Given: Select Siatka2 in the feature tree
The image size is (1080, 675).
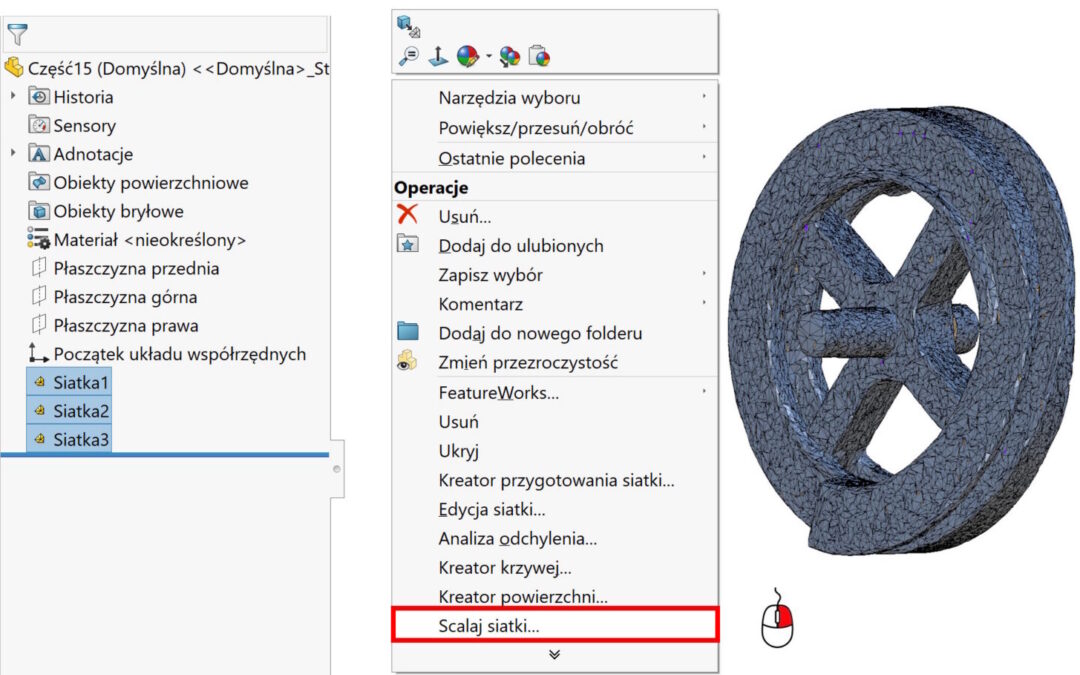Looking at the screenshot, I should 81,411.
